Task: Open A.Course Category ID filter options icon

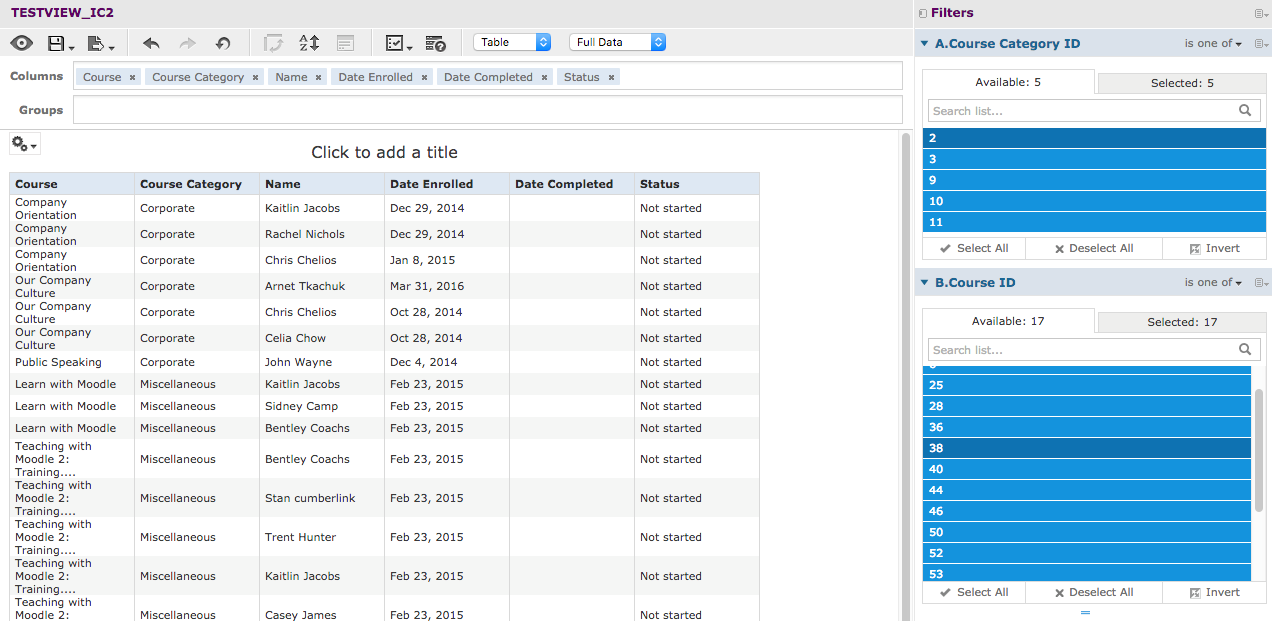Action: pos(1260,44)
